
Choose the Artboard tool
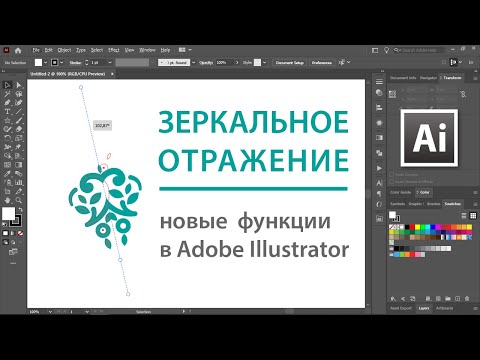pos(8,191)
